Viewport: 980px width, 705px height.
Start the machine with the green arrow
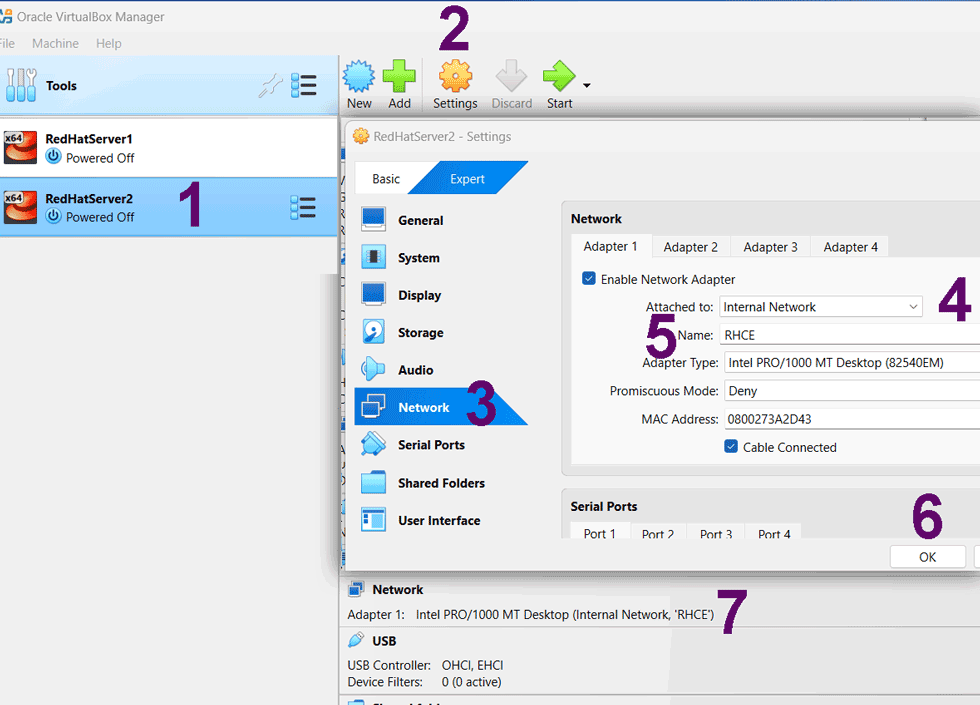pyautogui.click(x=559, y=77)
